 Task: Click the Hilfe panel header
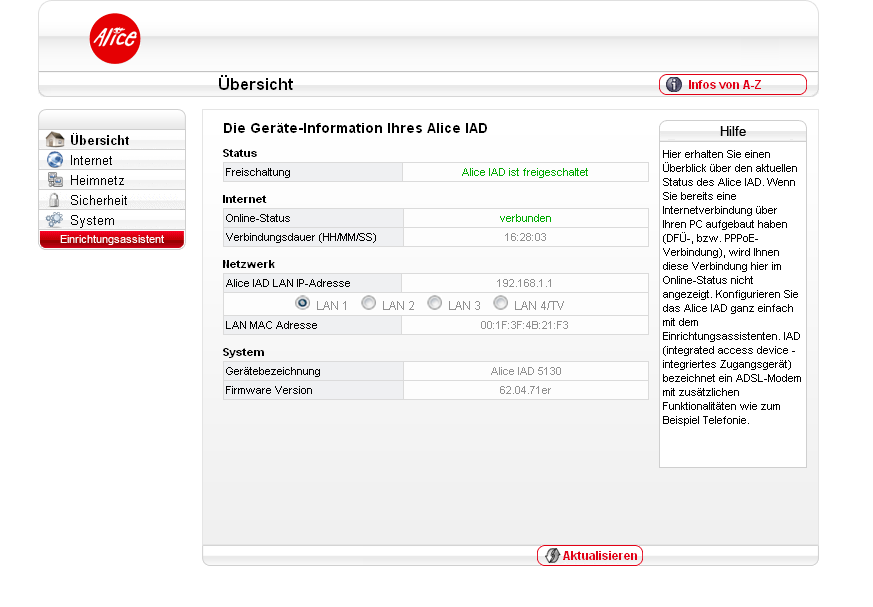pos(733,131)
